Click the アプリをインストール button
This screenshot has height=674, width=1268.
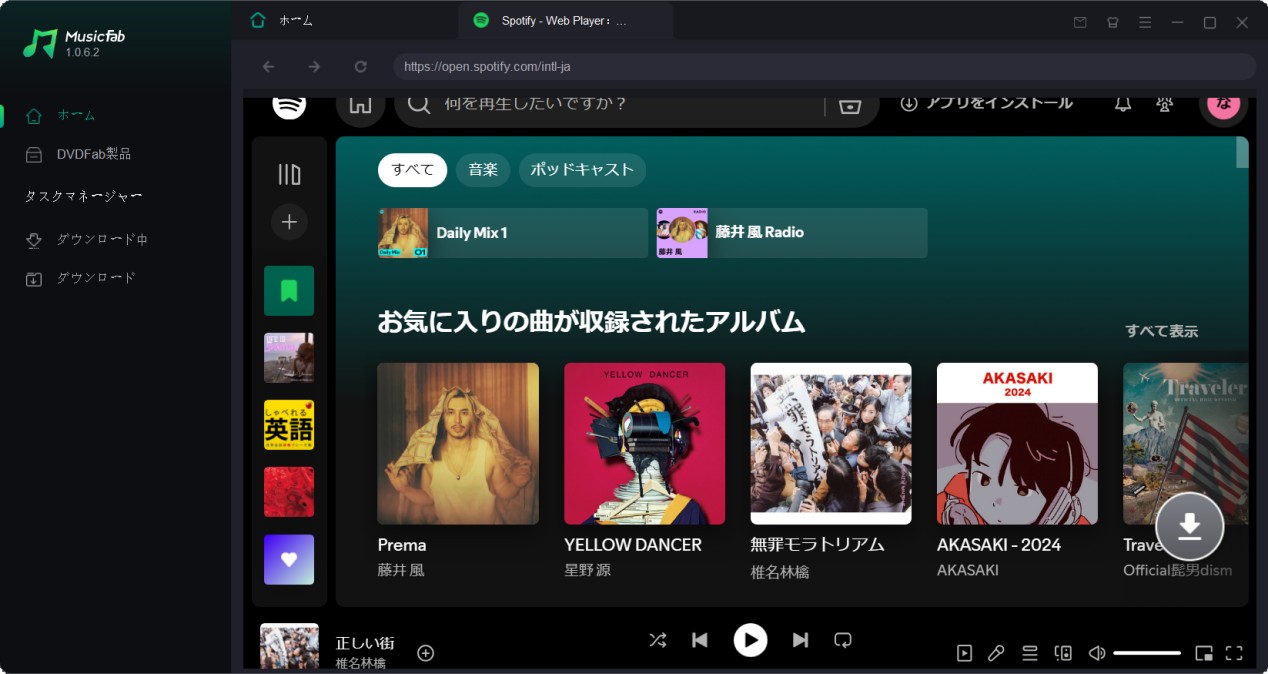(987, 102)
